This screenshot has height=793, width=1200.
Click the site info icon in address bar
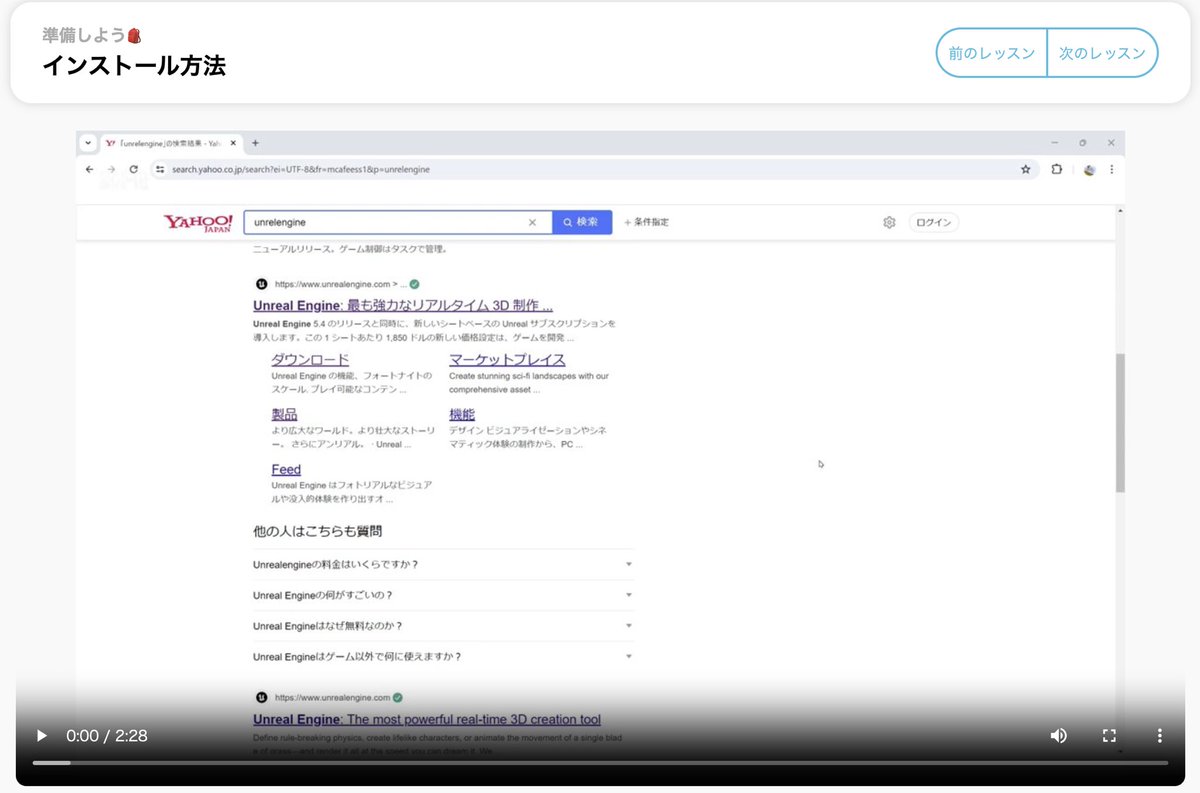click(x=159, y=169)
